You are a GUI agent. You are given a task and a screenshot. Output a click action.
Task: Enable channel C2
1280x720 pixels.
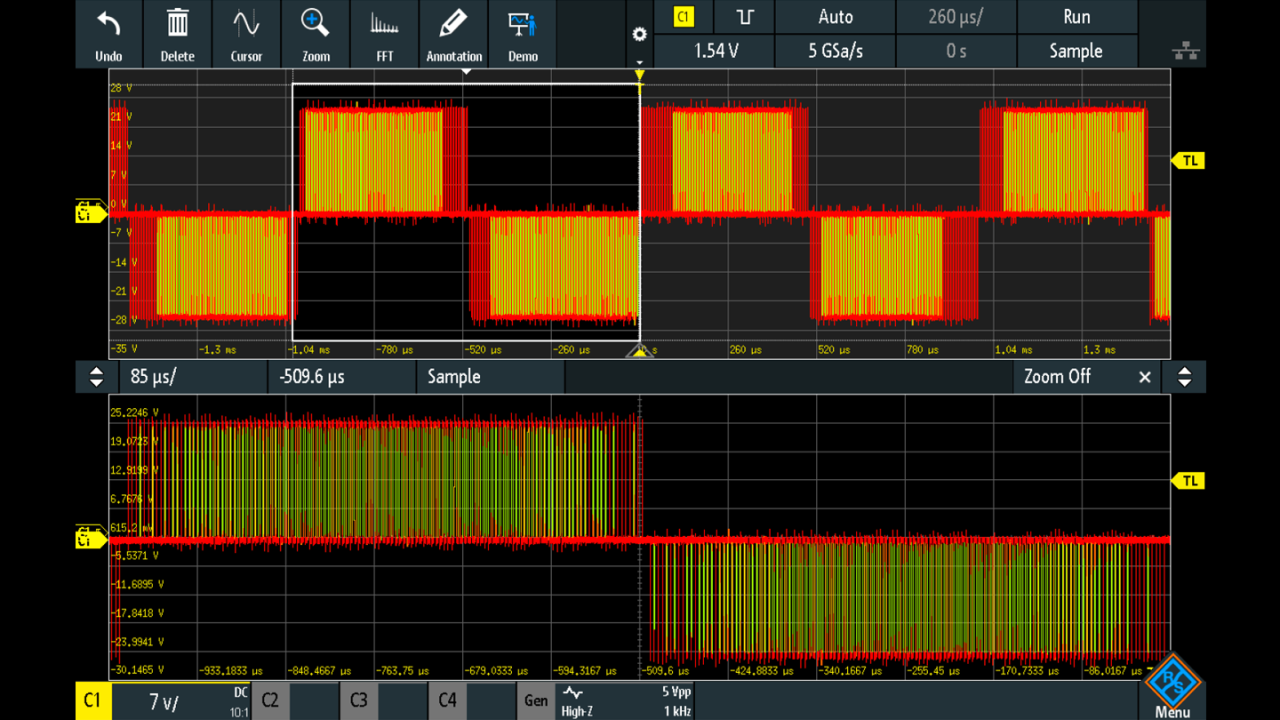(270, 701)
